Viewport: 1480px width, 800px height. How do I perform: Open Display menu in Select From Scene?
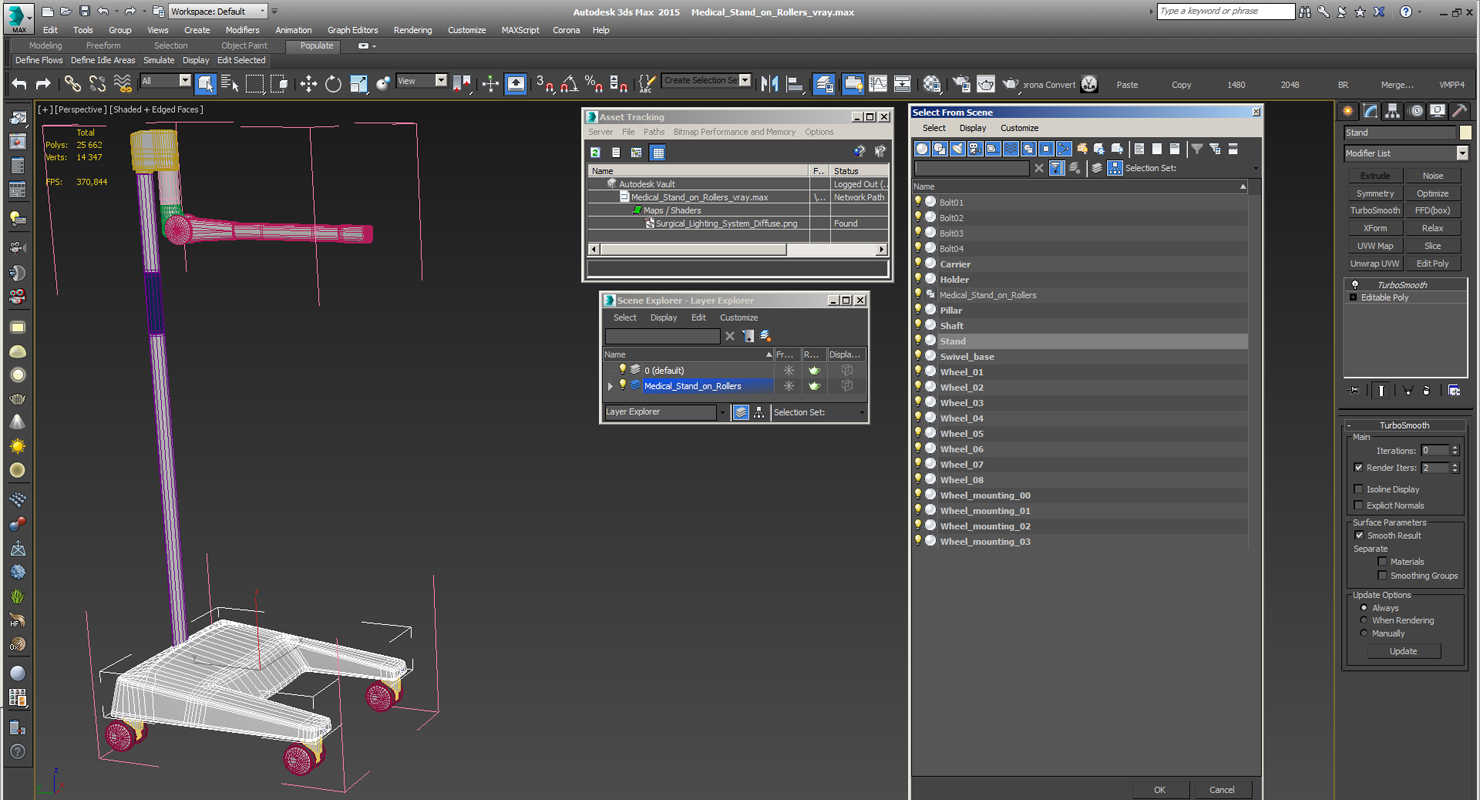click(x=973, y=128)
